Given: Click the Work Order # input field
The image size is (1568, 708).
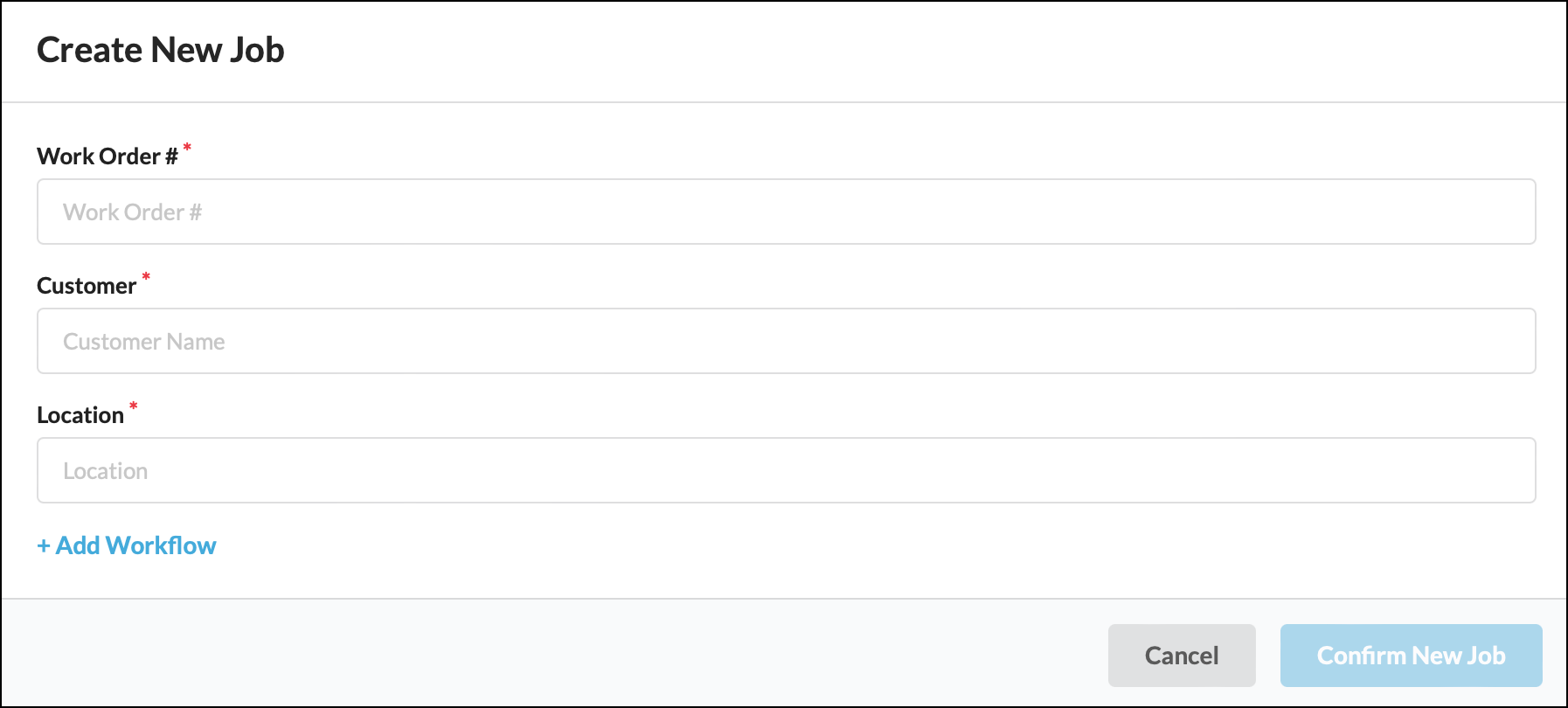Looking at the screenshot, I should coord(787,212).
